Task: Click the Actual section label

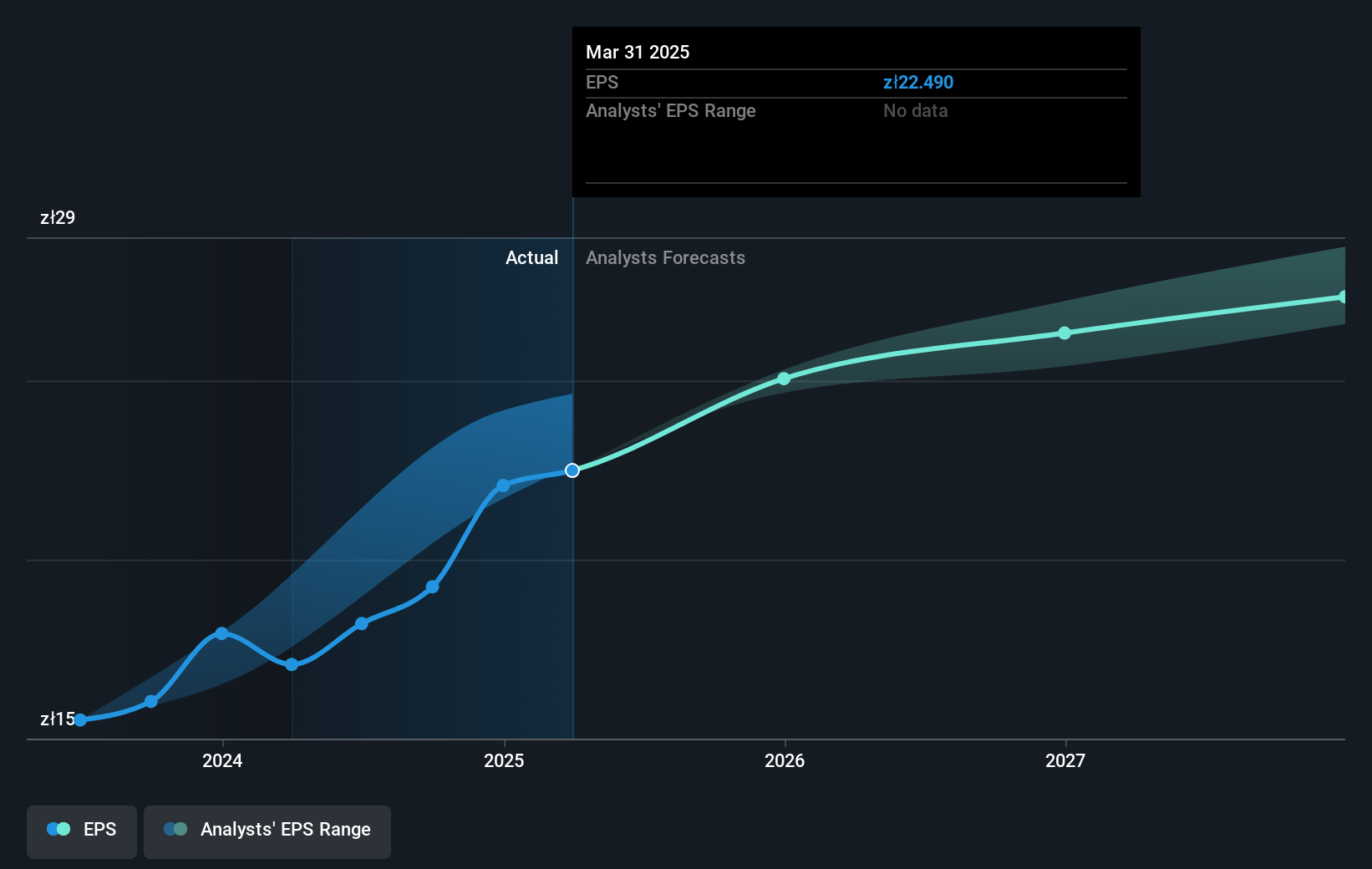Action: tap(531, 257)
